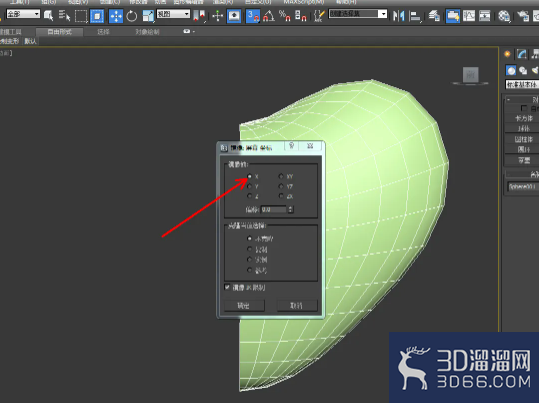
Task: Open the Hierarchy command panel tab
Action: 535,54
